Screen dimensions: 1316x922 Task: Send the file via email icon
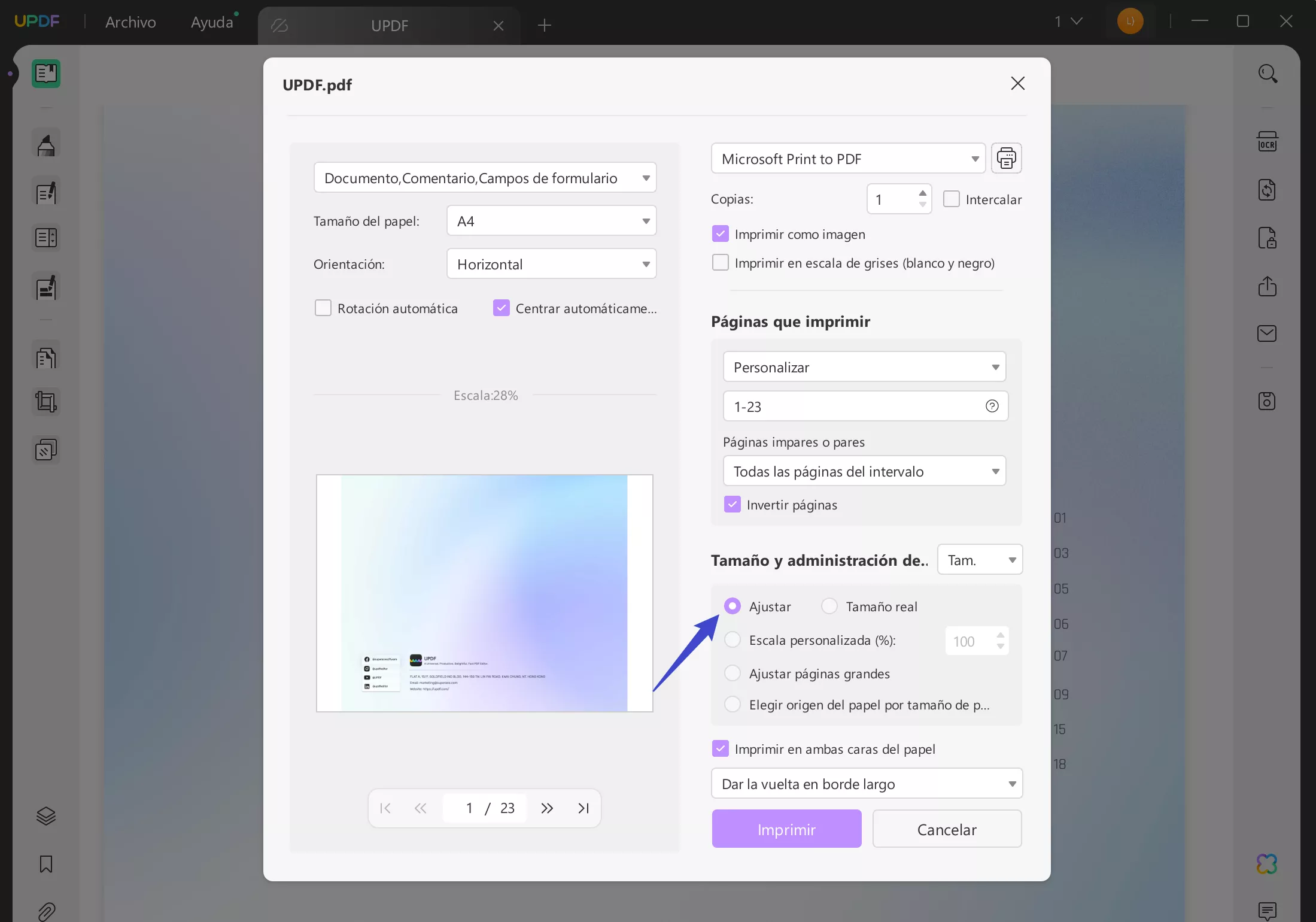pos(1268,333)
